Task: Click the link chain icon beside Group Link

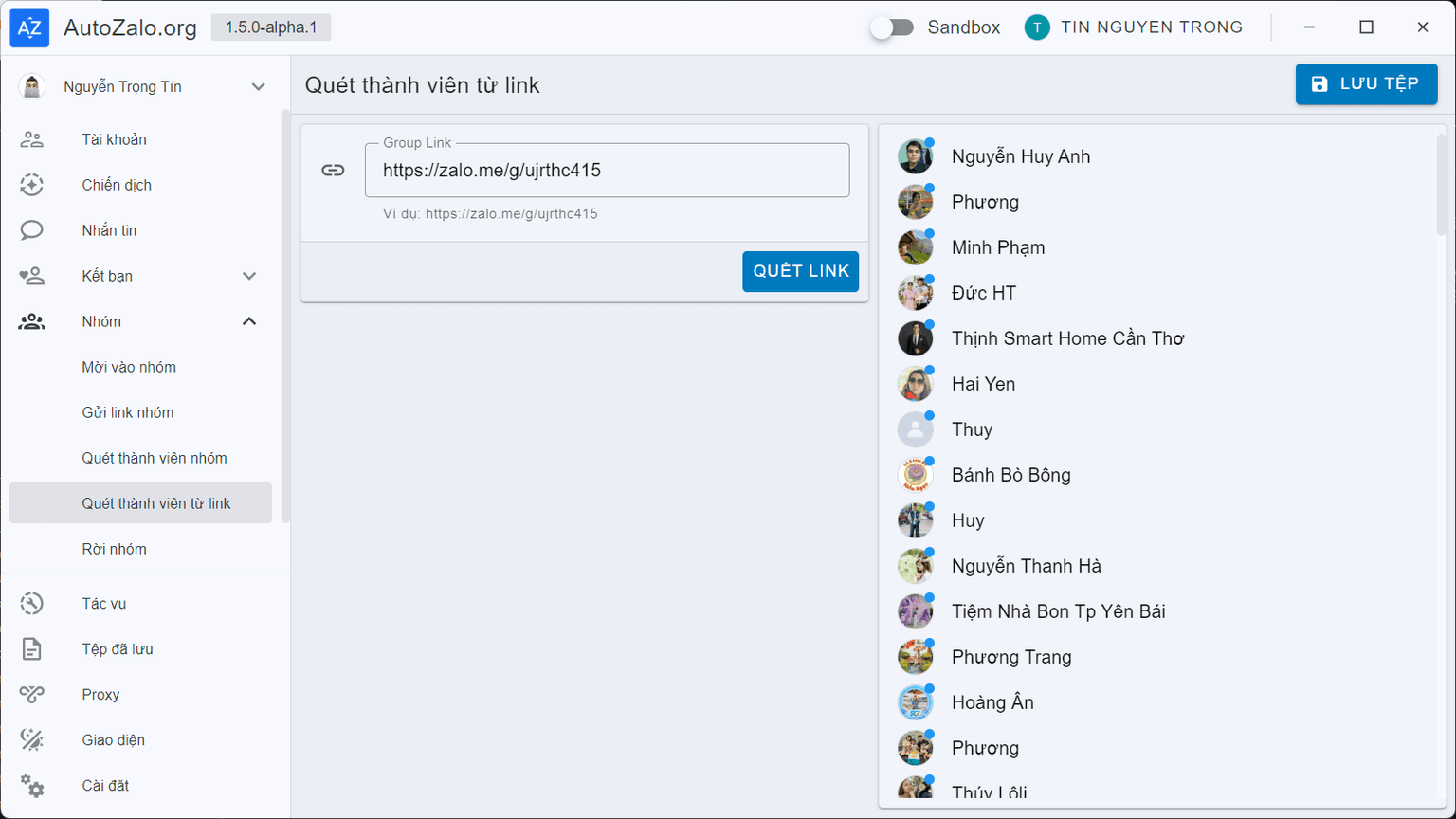Action: (x=333, y=170)
